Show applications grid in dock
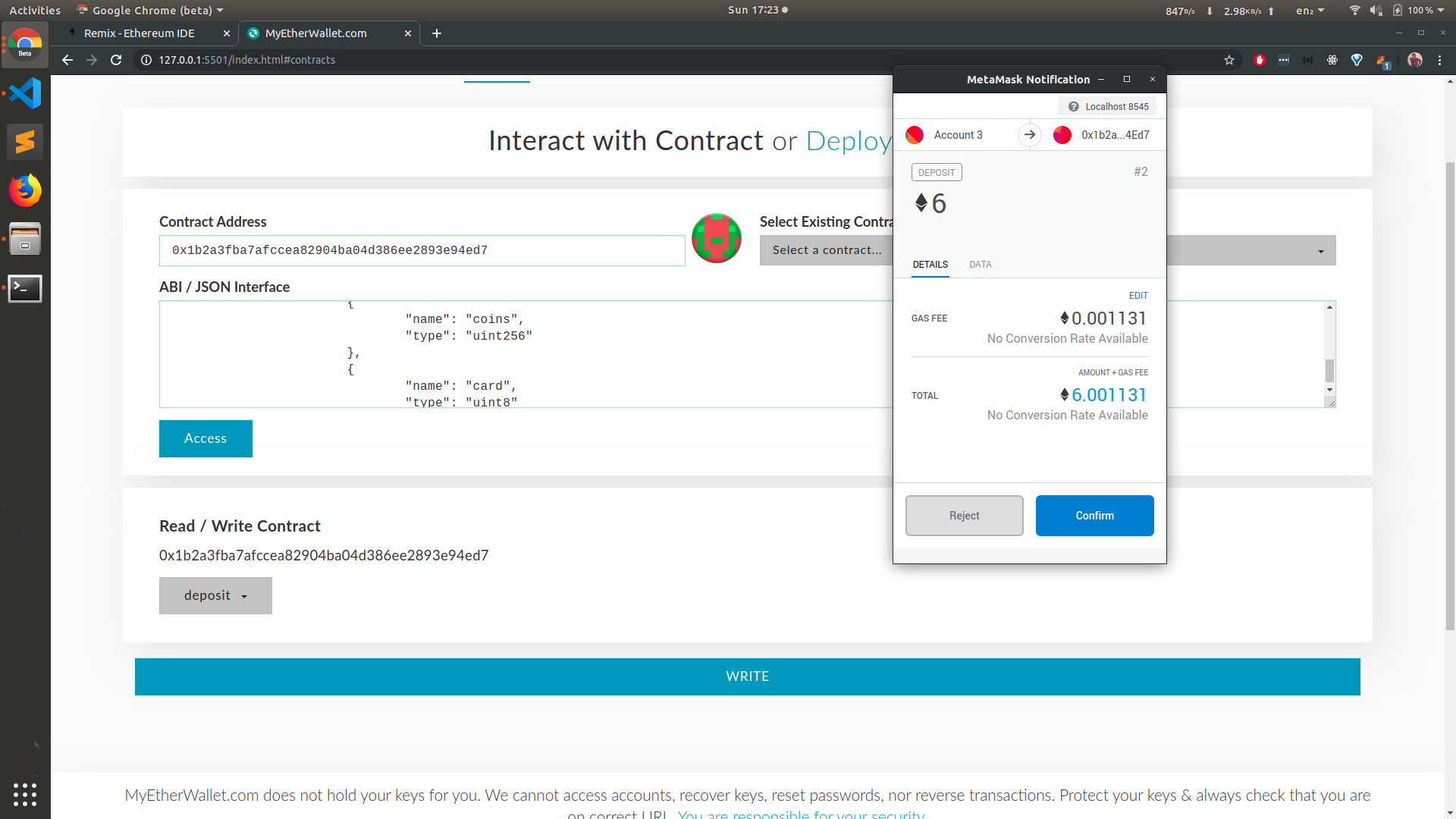 pyautogui.click(x=25, y=794)
